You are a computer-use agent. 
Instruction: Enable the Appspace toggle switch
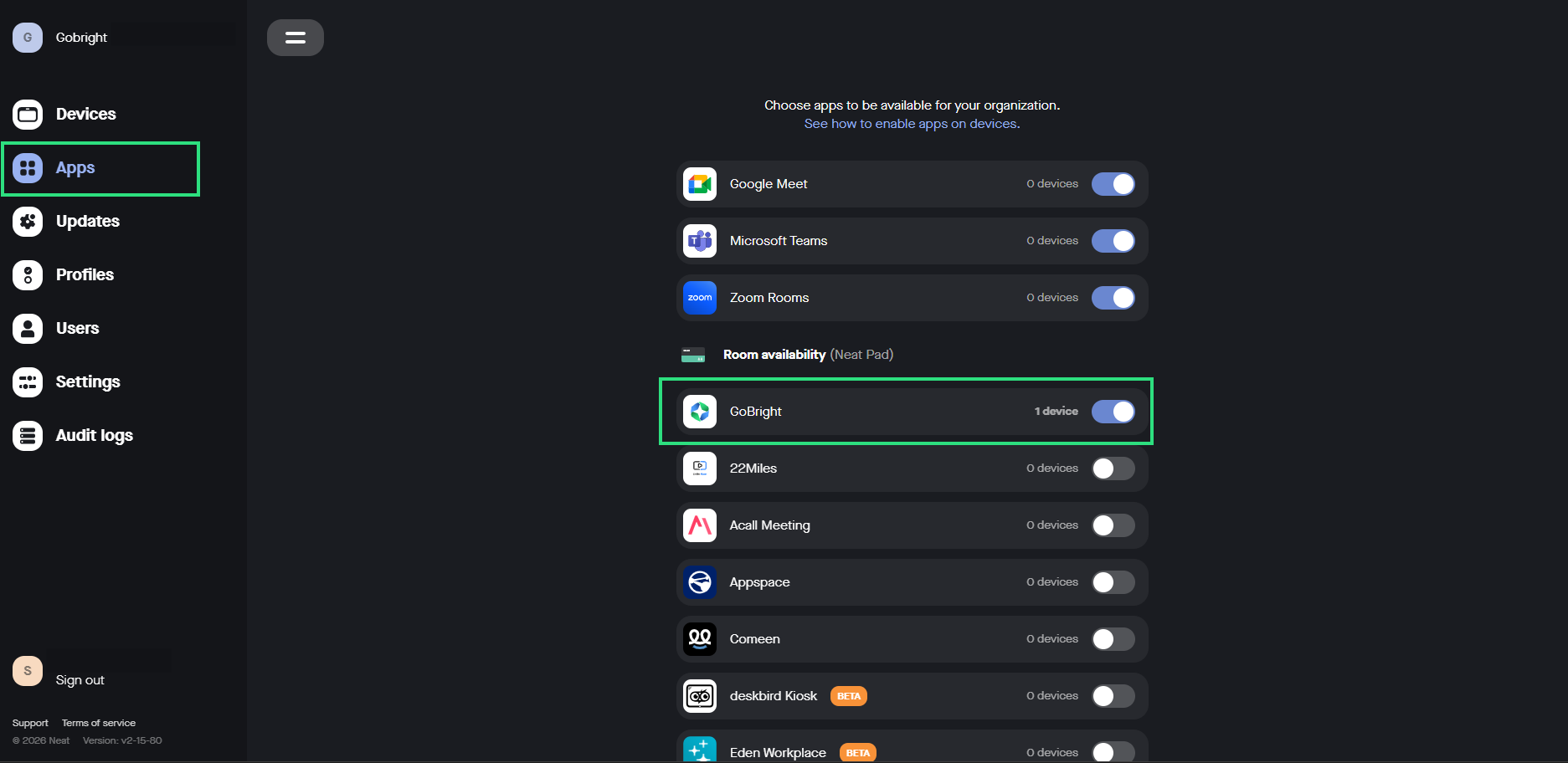point(1113,582)
